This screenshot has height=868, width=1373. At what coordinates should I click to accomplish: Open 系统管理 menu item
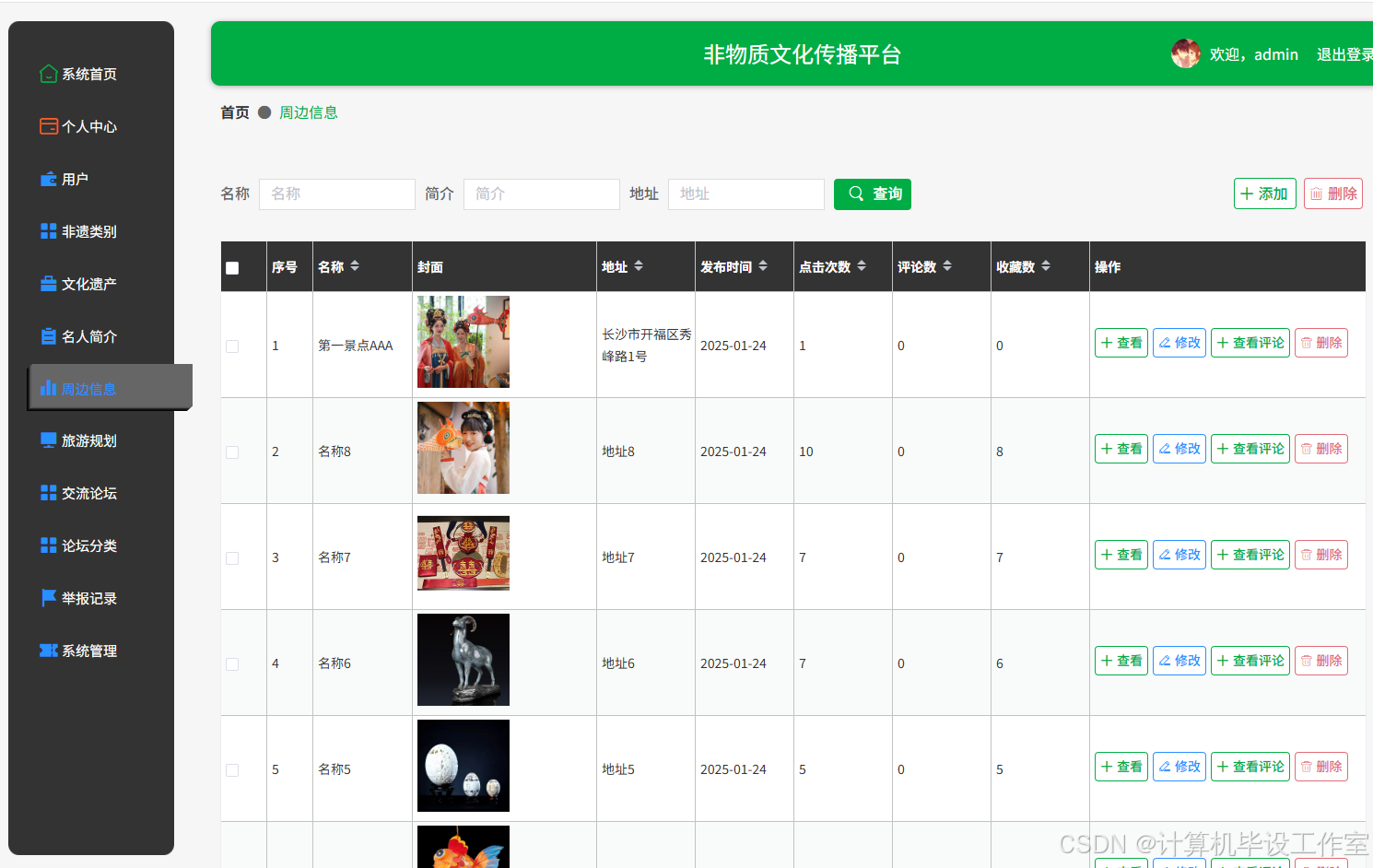89,651
